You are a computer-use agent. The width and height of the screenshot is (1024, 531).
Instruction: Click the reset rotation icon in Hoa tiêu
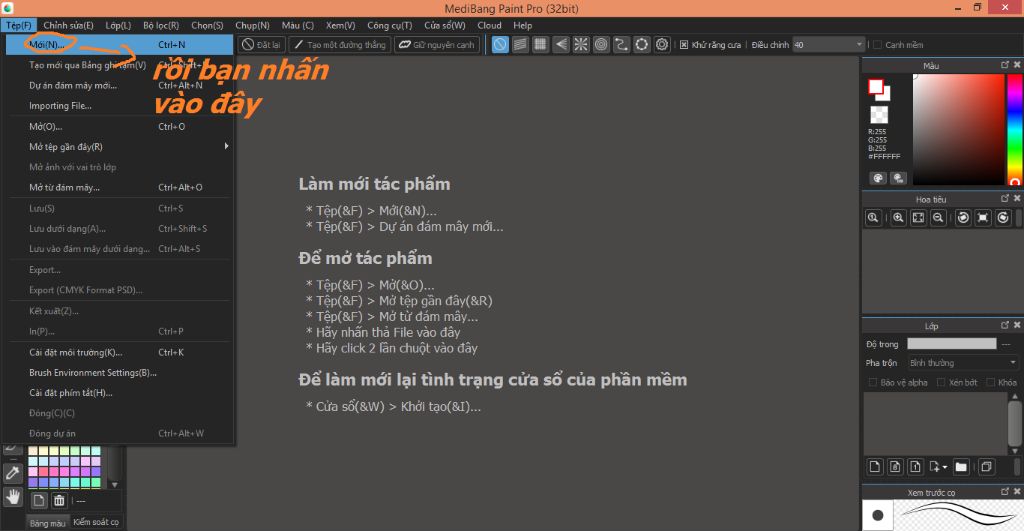983,217
